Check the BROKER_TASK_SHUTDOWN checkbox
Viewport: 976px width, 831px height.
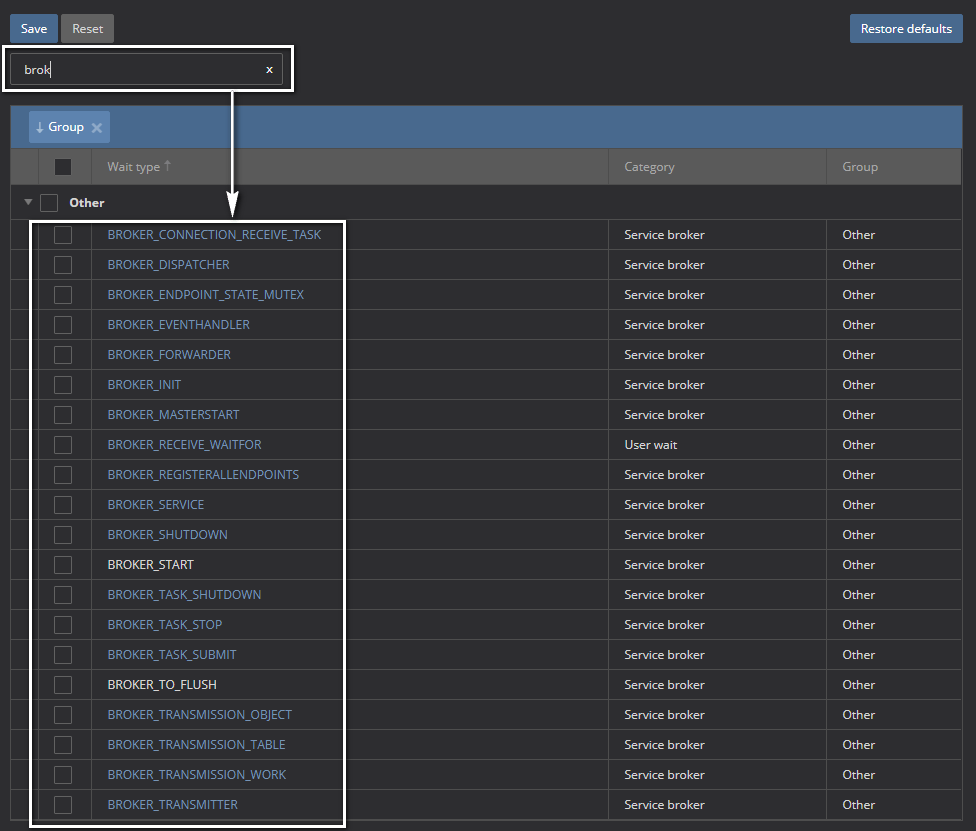63,594
